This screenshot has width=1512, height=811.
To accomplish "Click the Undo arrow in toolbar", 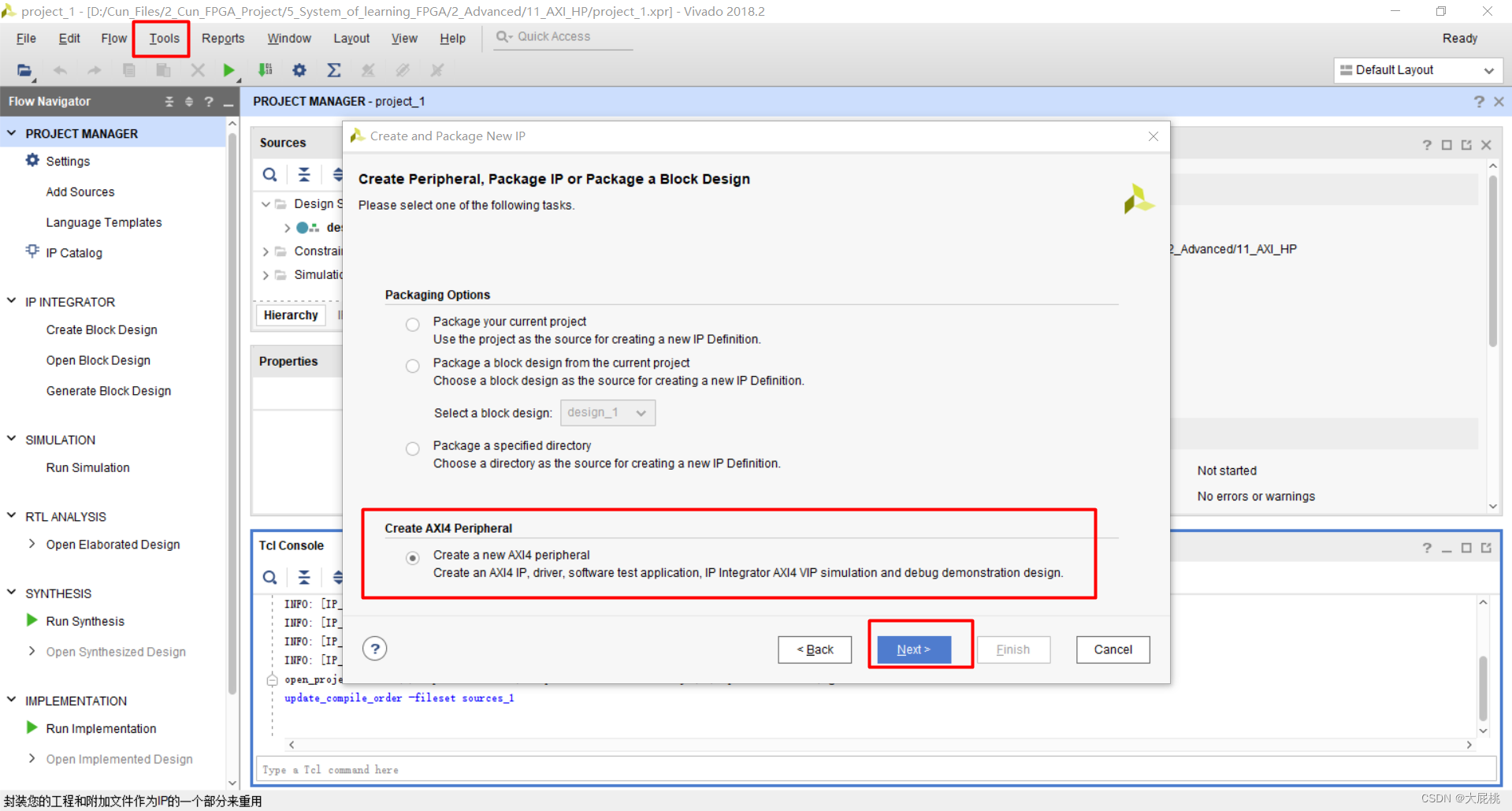I will (60, 70).
